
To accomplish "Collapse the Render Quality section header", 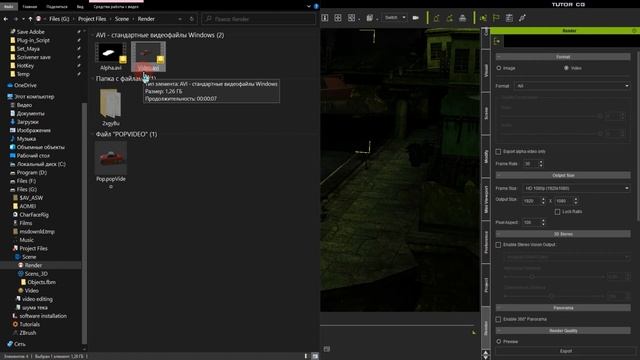I will coord(563,331).
